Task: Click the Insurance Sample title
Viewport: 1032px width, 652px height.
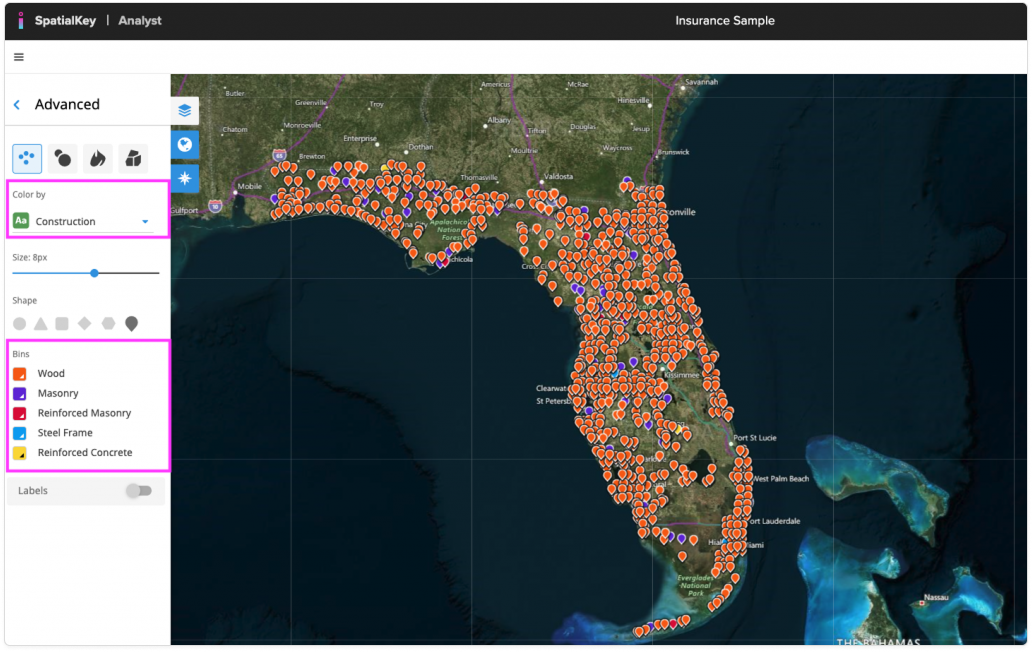Action: (724, 20)
